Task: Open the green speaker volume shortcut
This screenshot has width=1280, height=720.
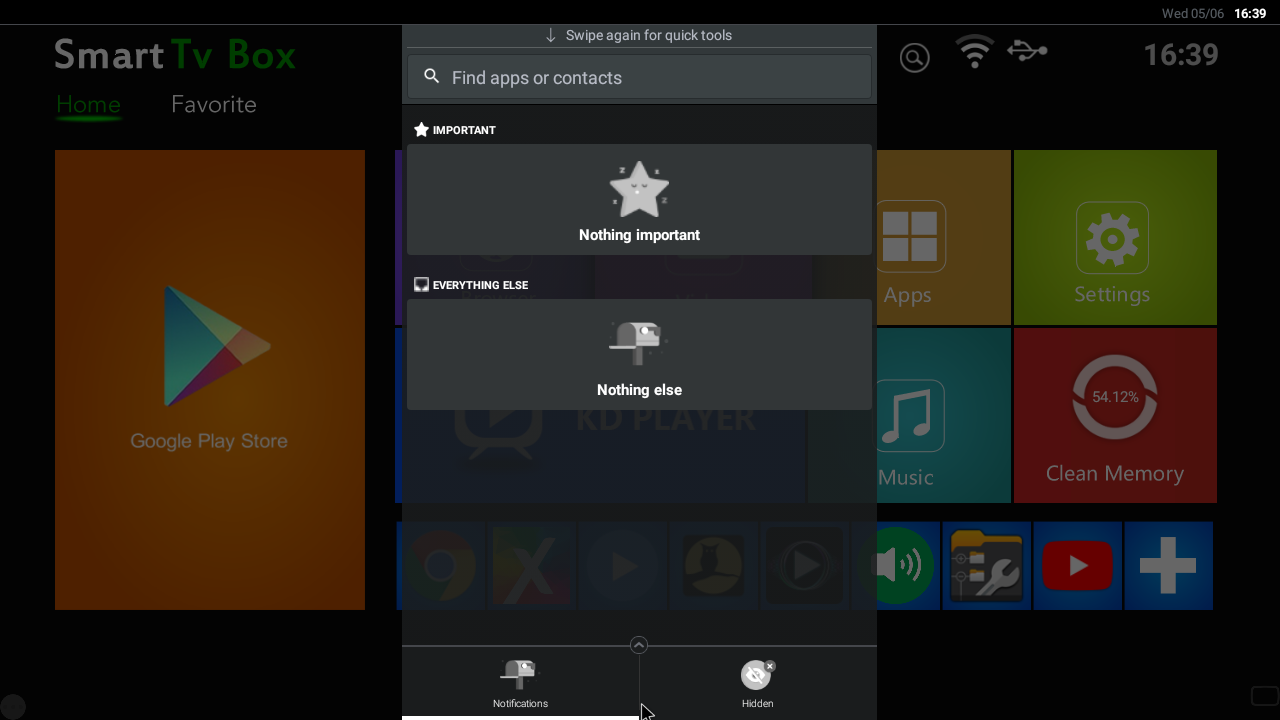Action: (x=908, y=566)
